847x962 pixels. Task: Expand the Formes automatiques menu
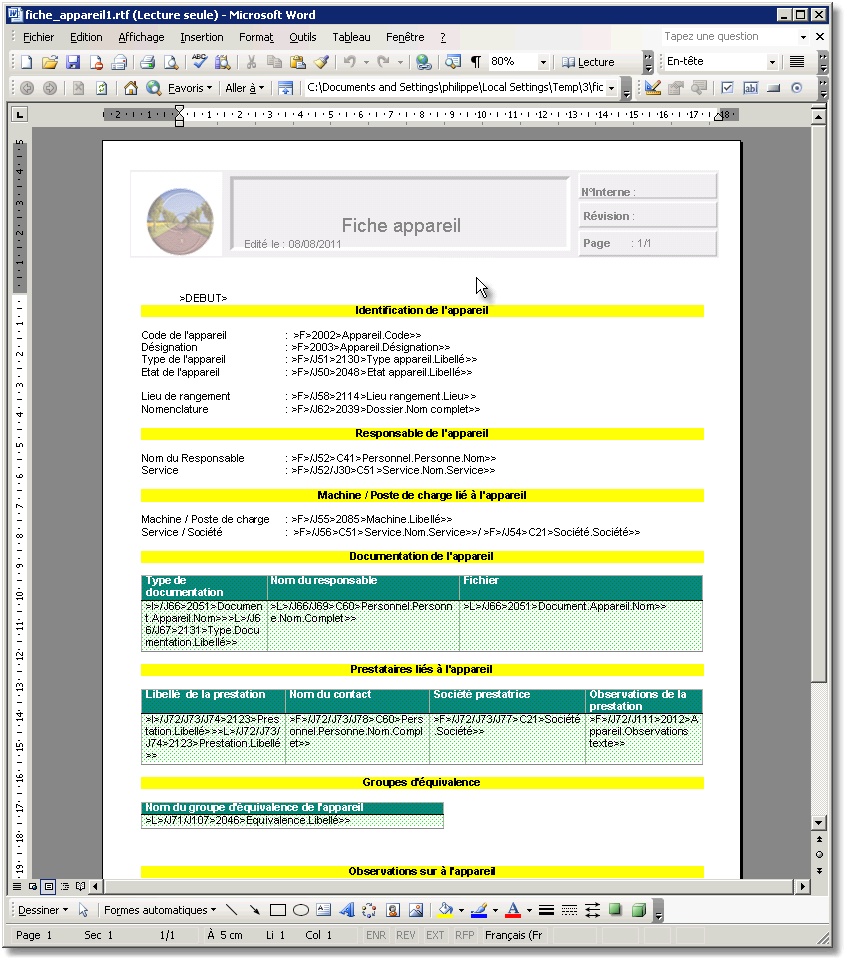[160, 910]
